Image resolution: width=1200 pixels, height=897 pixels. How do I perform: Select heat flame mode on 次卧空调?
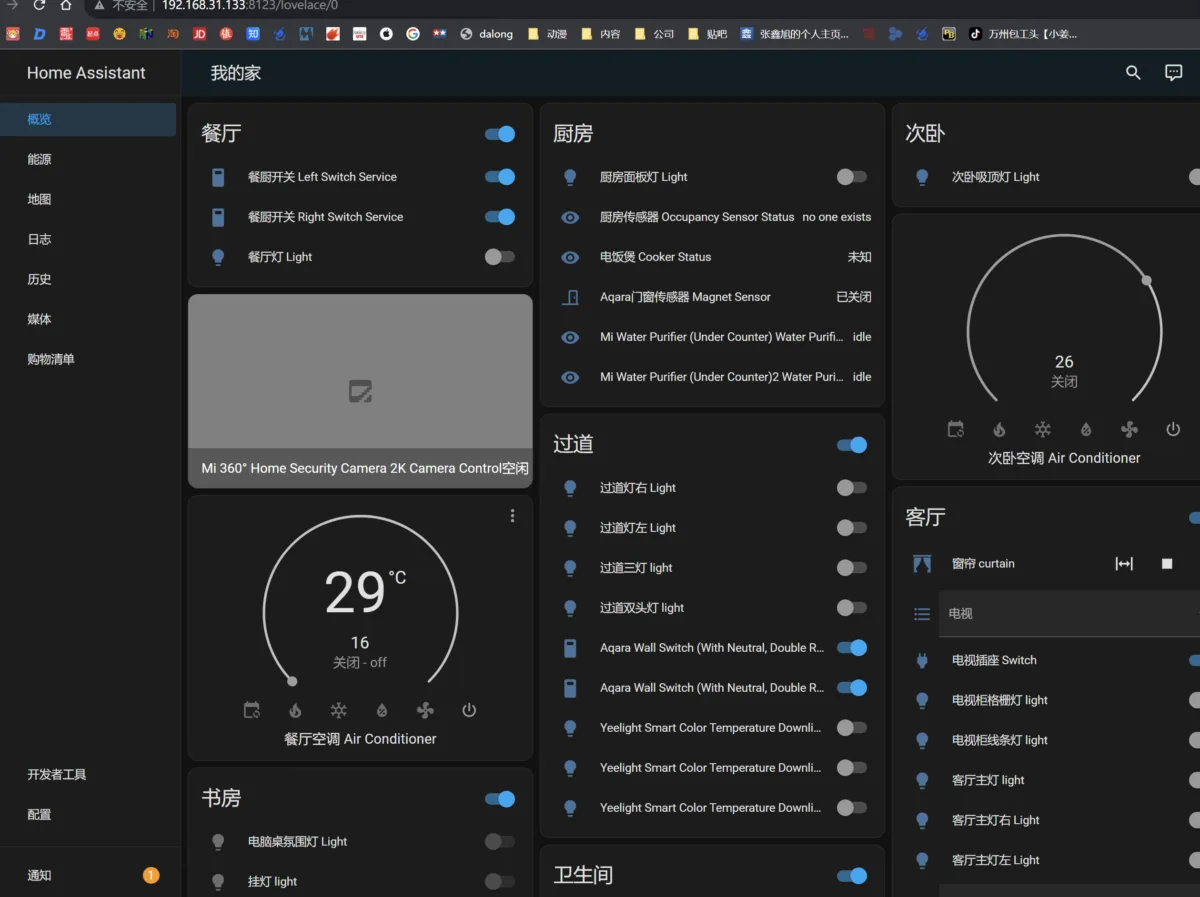pyautogui.click(x=999, y=430)
